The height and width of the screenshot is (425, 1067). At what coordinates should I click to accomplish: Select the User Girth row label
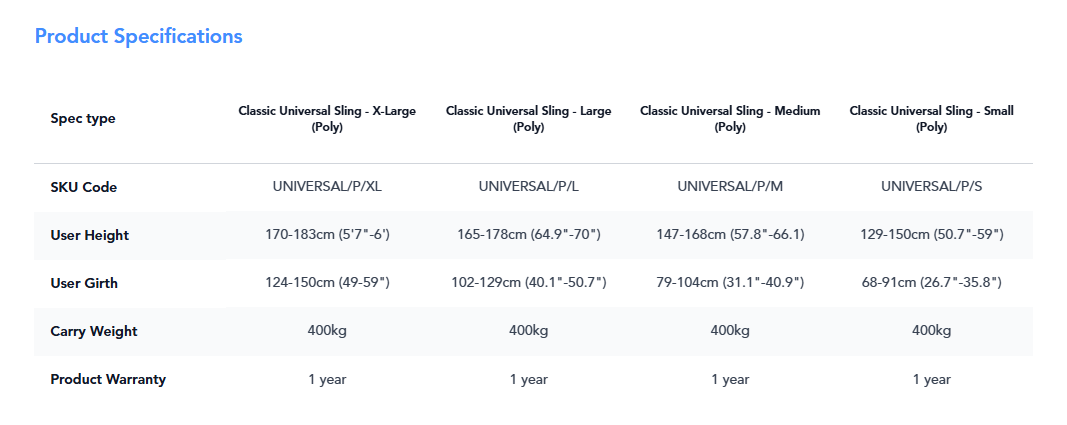(84, 283)
